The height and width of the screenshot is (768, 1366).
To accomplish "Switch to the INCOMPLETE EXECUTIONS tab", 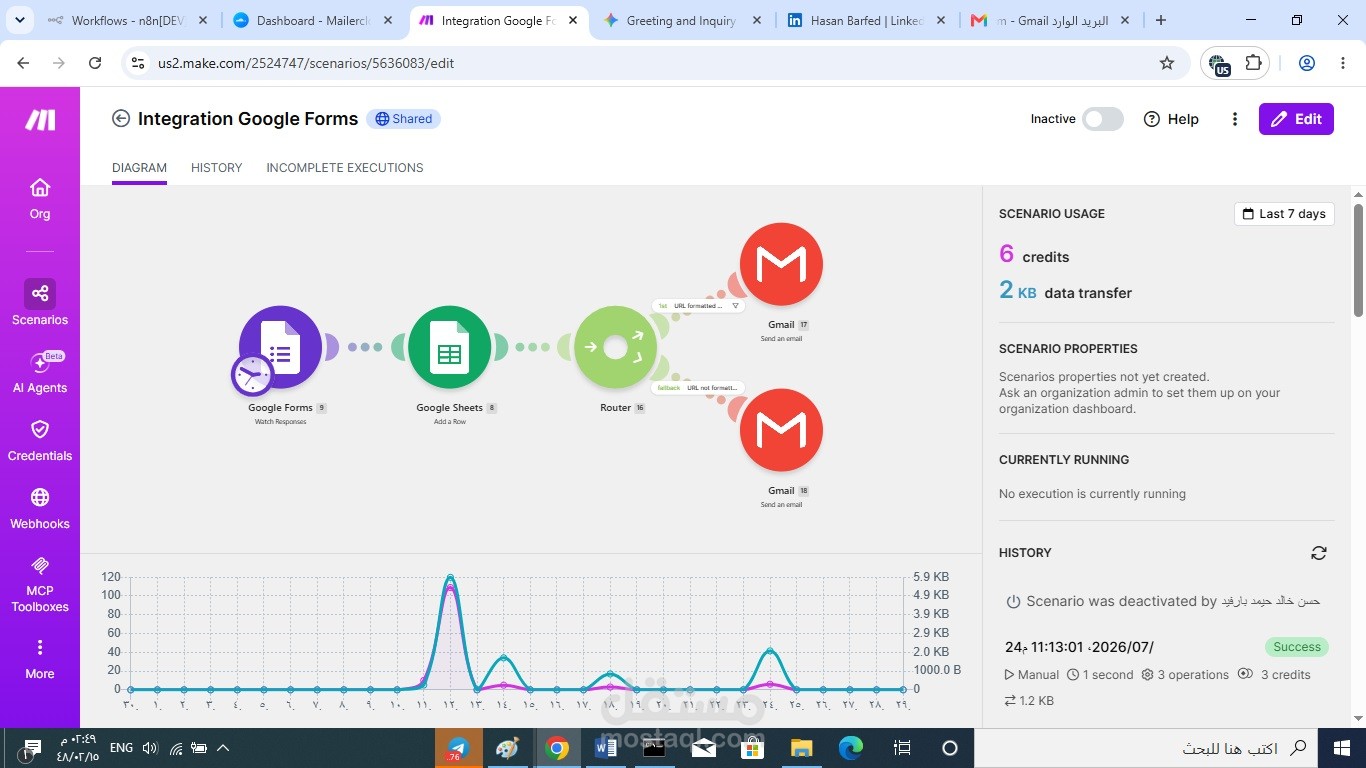I will pos(345,168).
